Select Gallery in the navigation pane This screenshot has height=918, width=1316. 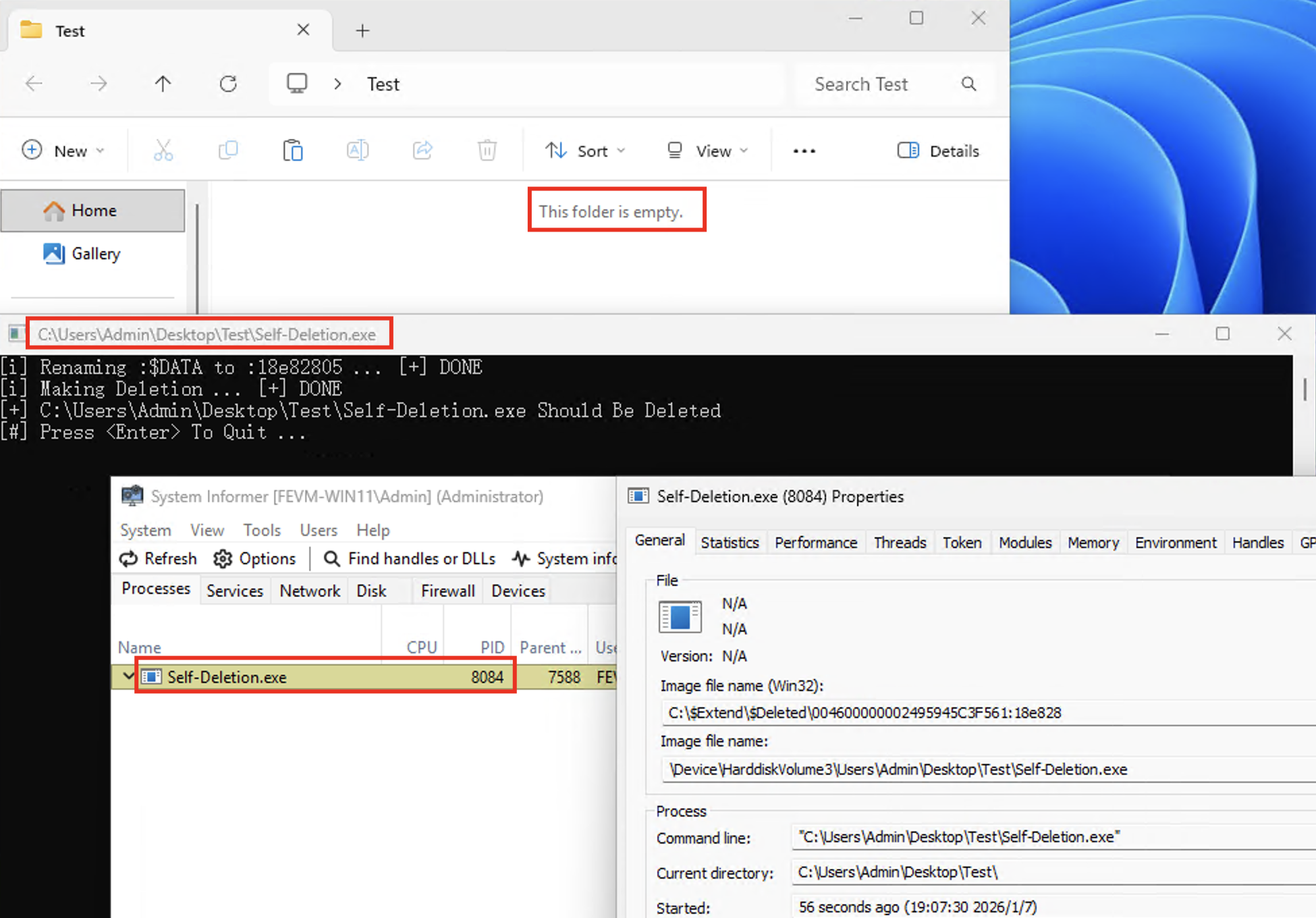tap(95, 254)
